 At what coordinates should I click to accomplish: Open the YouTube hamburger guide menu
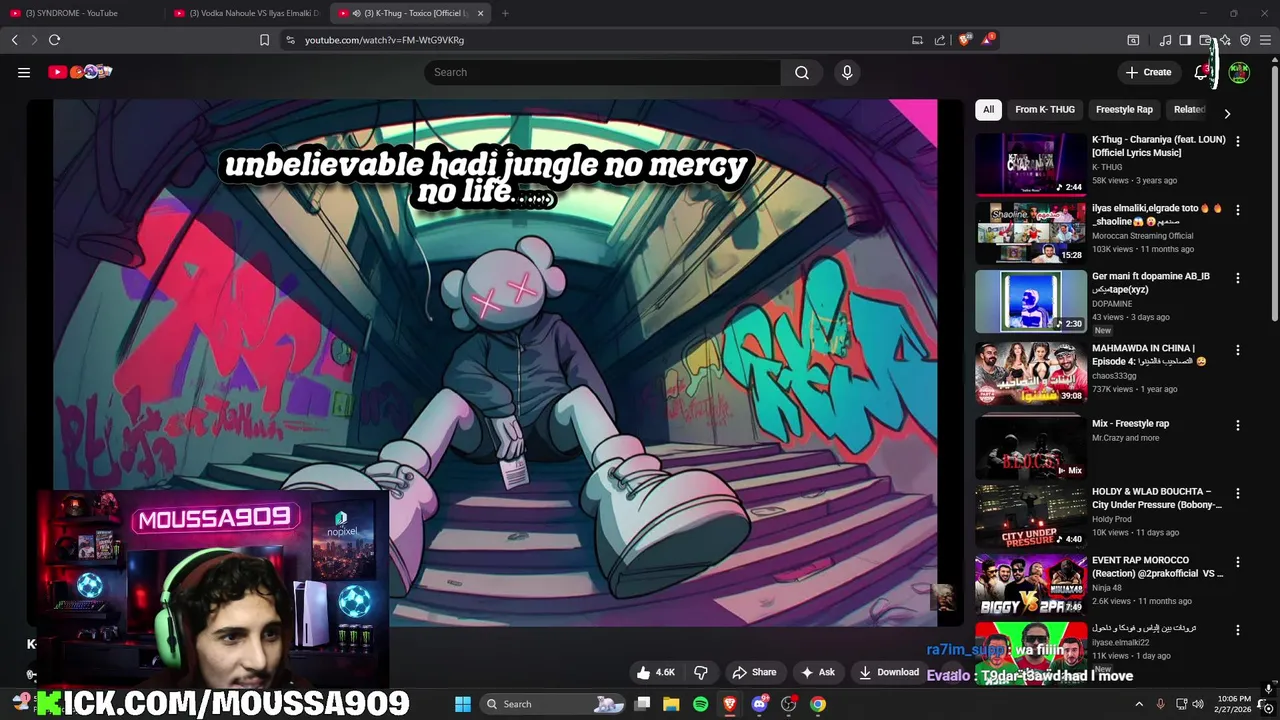(x=24, y=72)
